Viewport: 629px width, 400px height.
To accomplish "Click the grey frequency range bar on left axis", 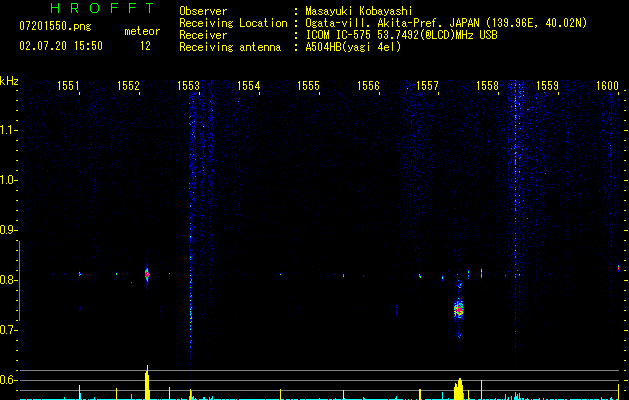I will 19,281.
